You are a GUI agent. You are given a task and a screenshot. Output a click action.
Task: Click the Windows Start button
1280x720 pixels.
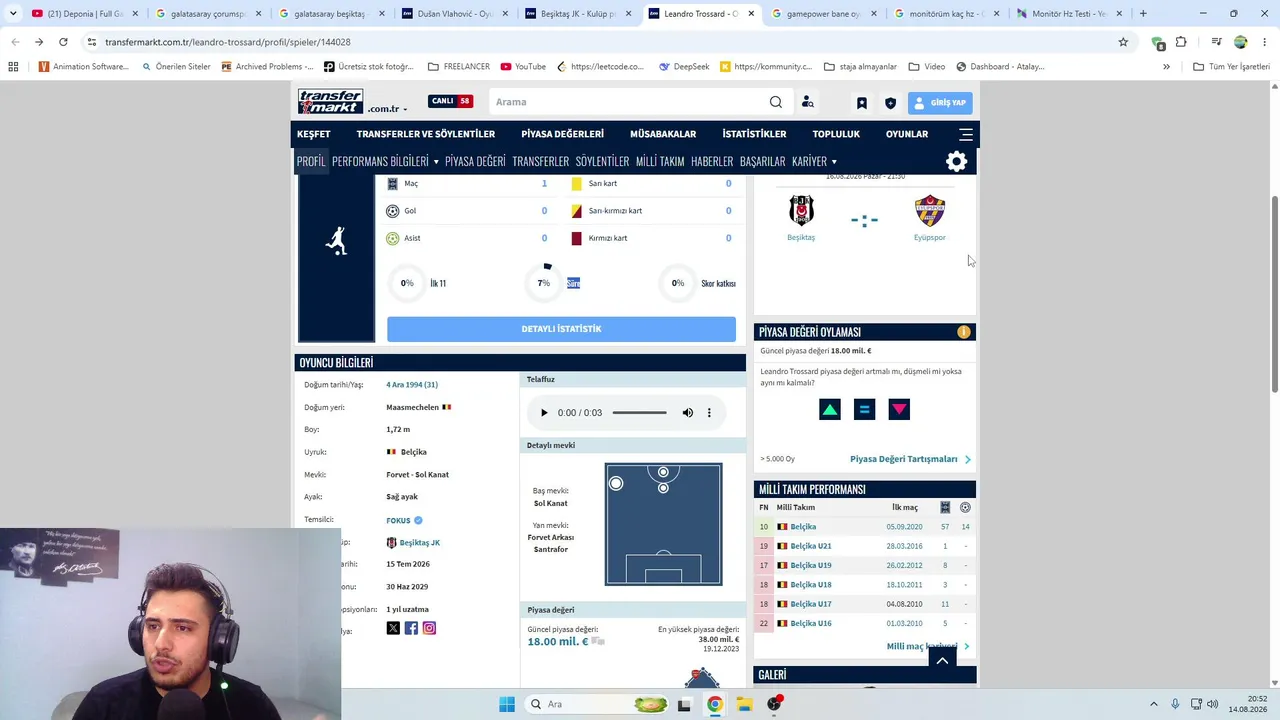point(507,704)
